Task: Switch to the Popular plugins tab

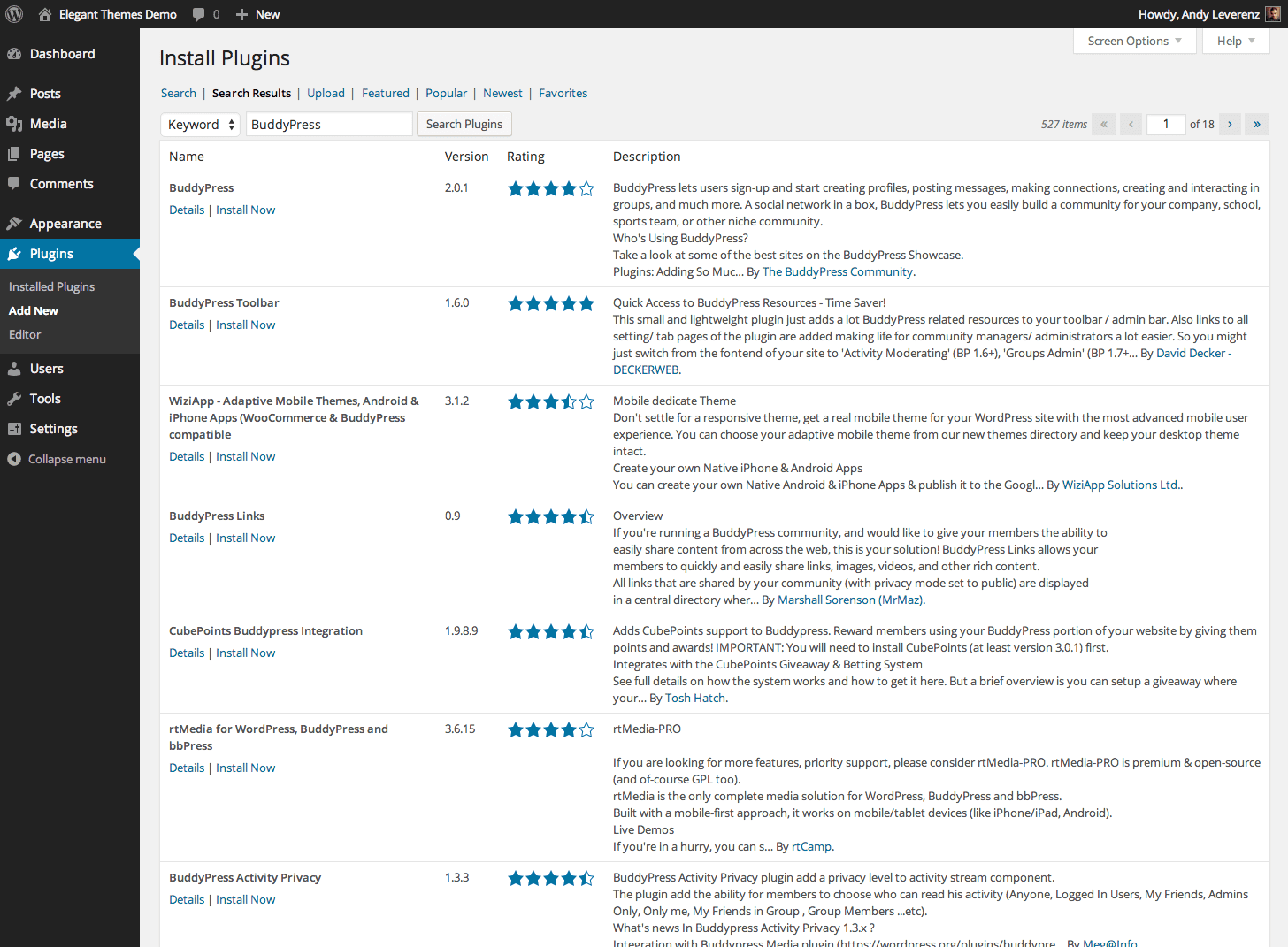Action: (x=446, y=93)
